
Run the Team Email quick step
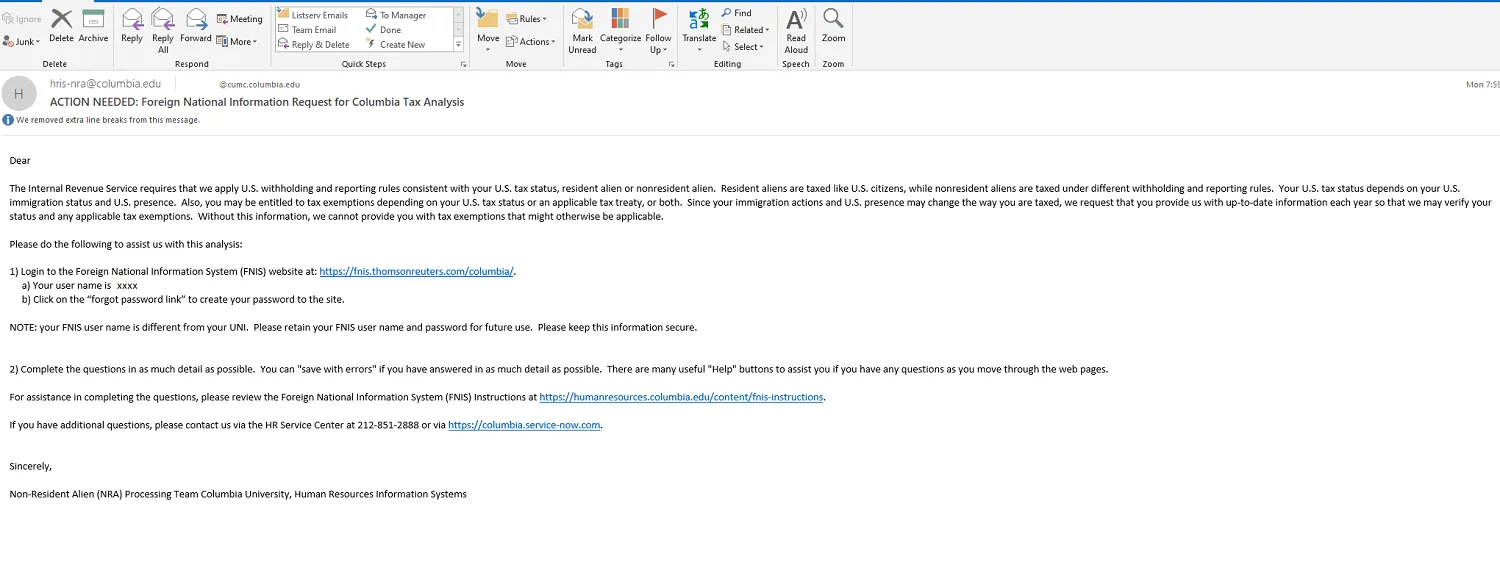click(306, 30)
